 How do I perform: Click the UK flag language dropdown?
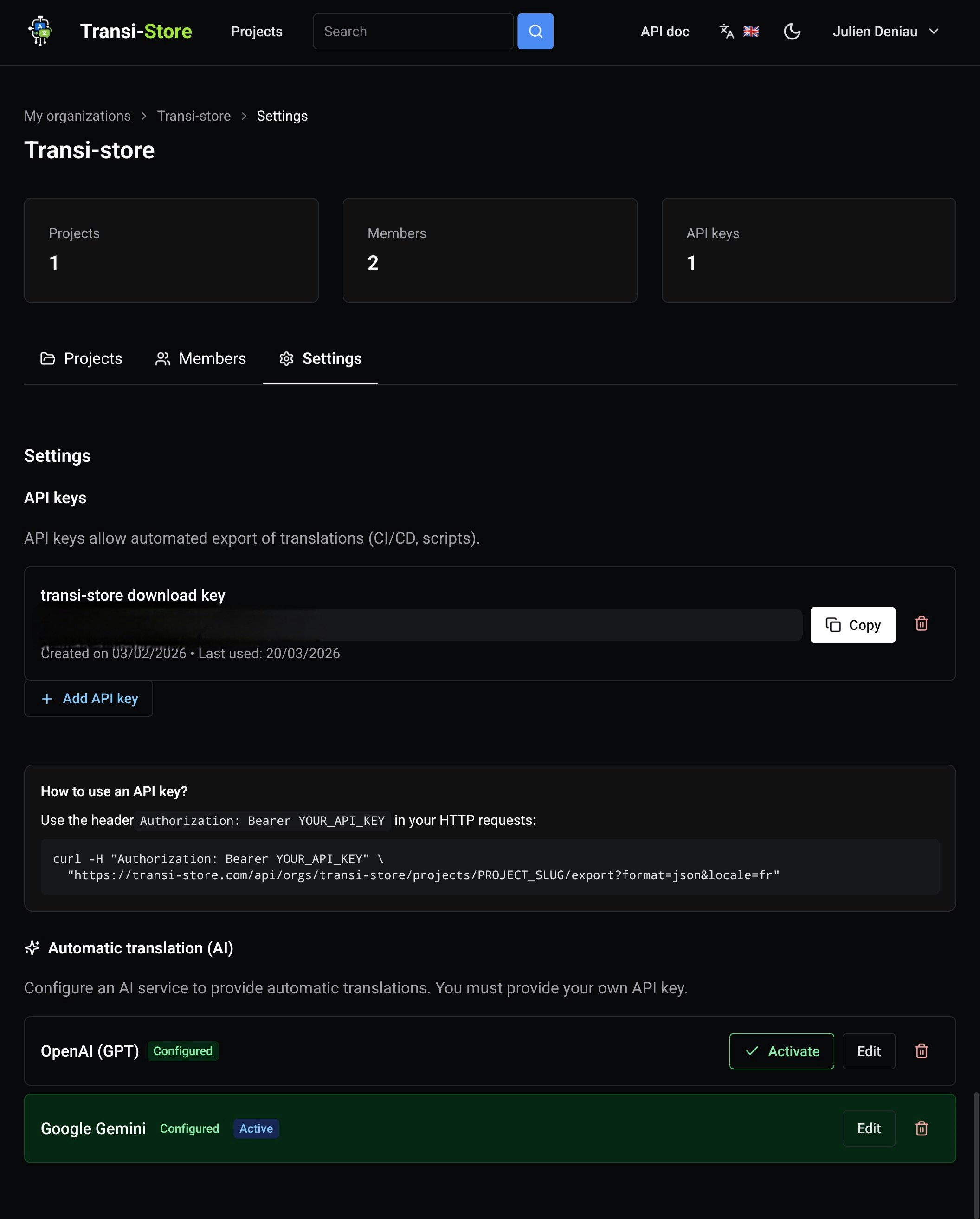[750, 31]
